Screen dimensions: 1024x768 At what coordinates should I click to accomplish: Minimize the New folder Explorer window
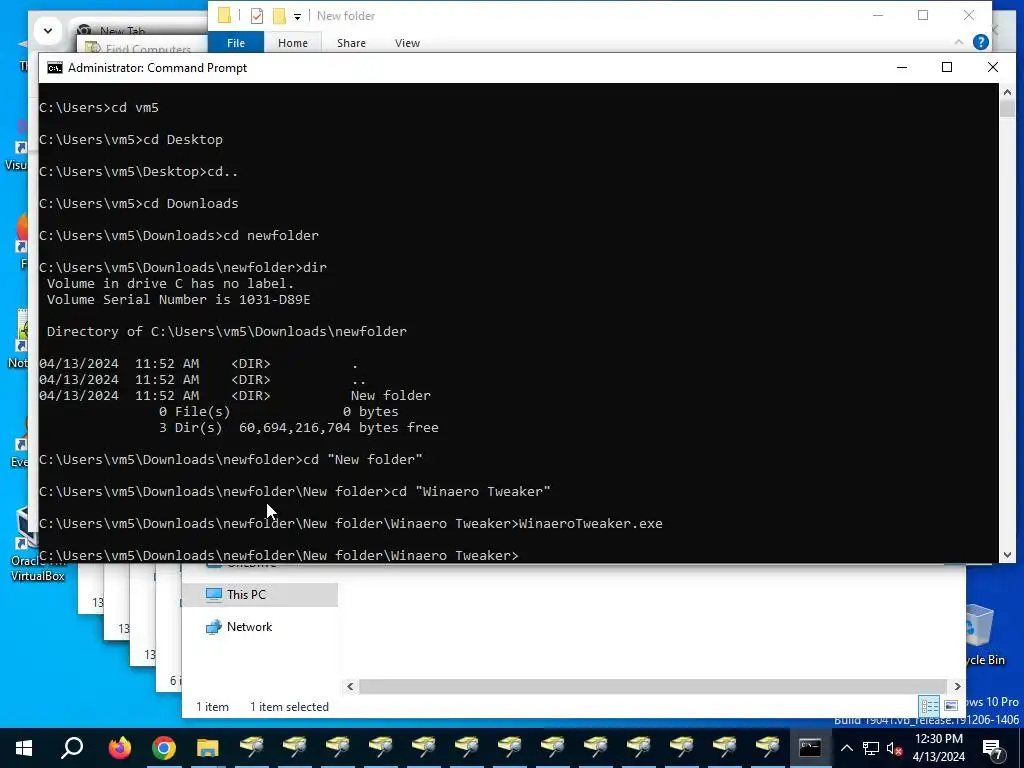click(878, 15)
